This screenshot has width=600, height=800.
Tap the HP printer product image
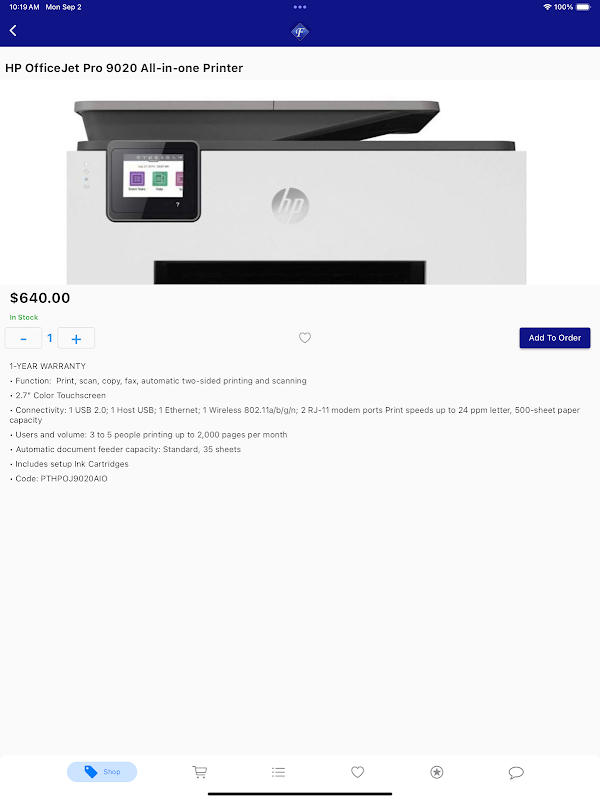296,192
